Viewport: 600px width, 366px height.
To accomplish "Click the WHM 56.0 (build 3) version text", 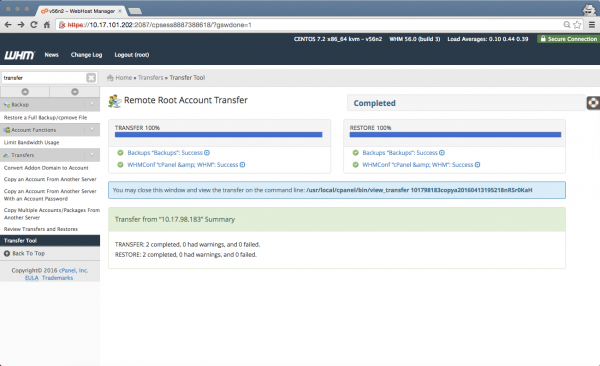I will [415, 39].
